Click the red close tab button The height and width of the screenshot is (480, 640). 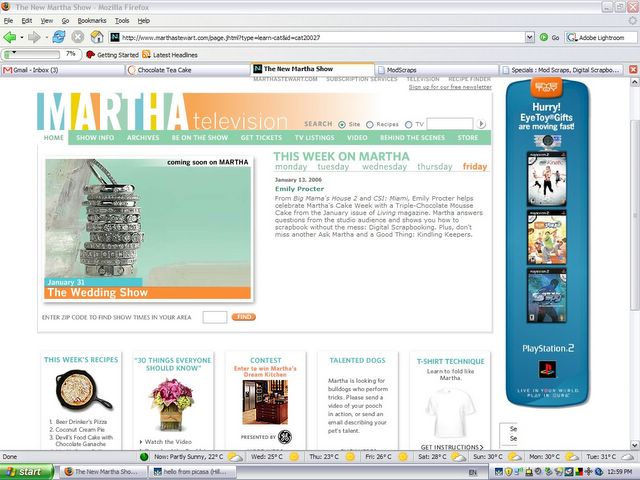633,70
